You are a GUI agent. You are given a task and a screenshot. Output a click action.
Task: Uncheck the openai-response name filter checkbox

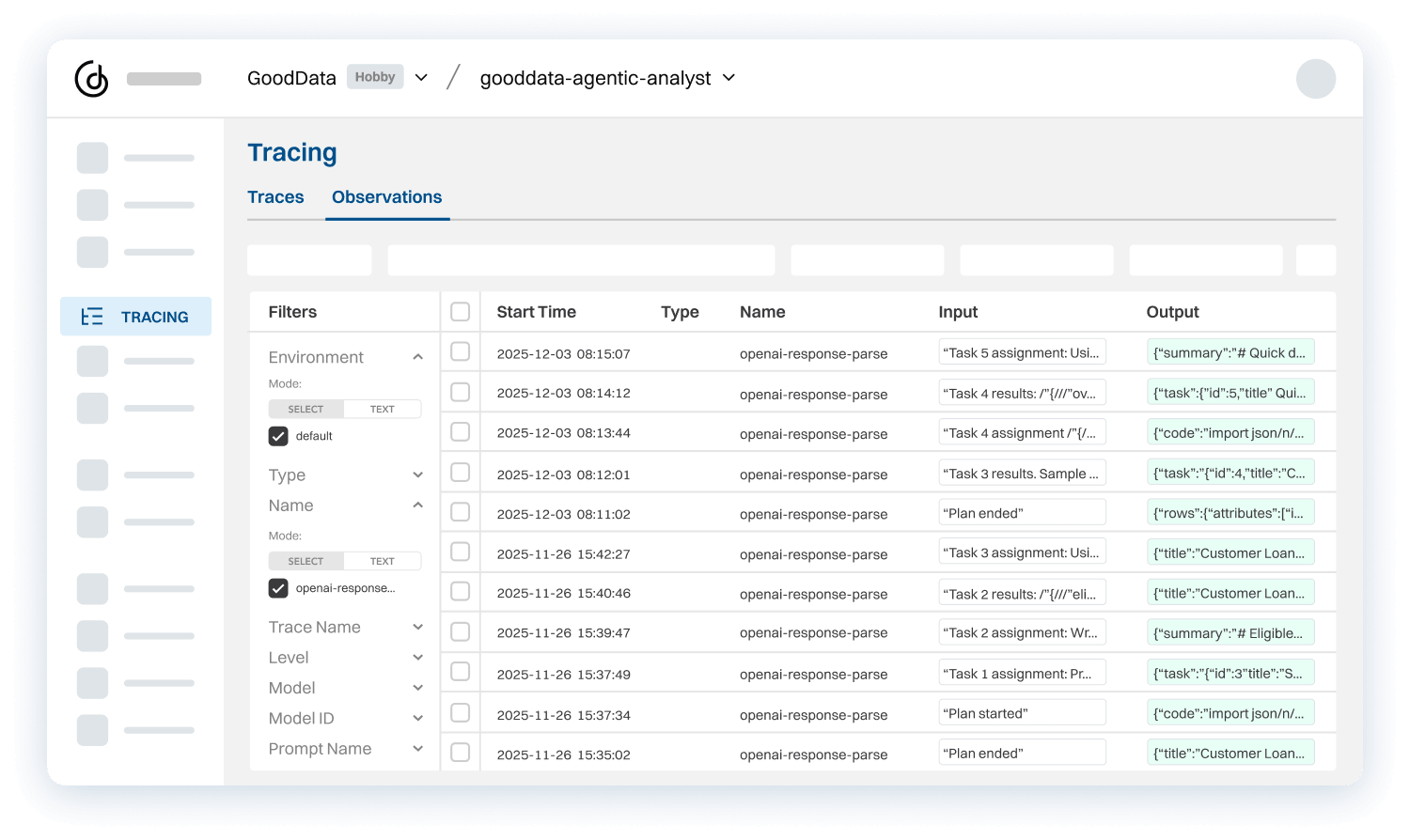click(278, 588)
